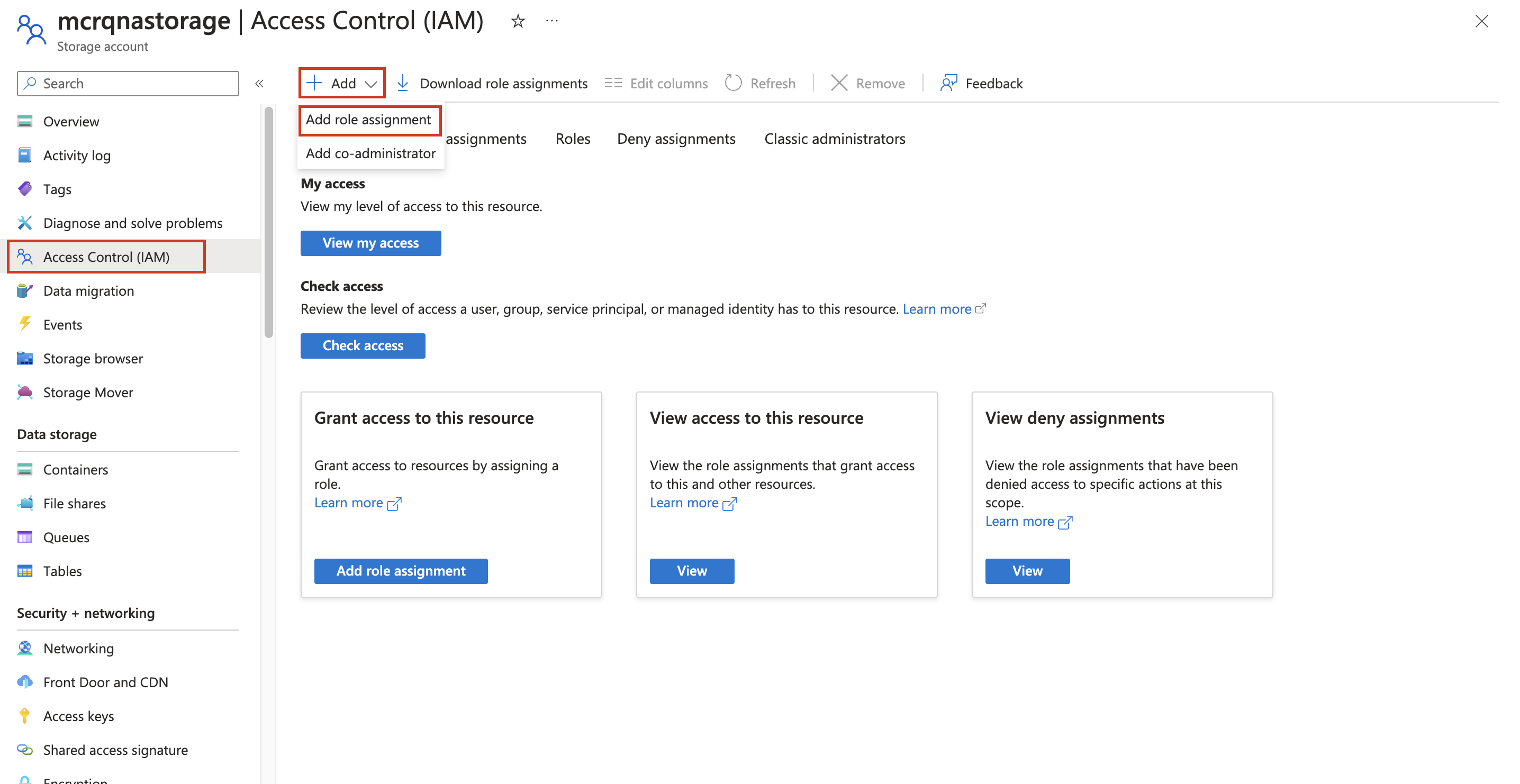
Task: Open the more options ellipsis in header
Action: click(551, 21)
